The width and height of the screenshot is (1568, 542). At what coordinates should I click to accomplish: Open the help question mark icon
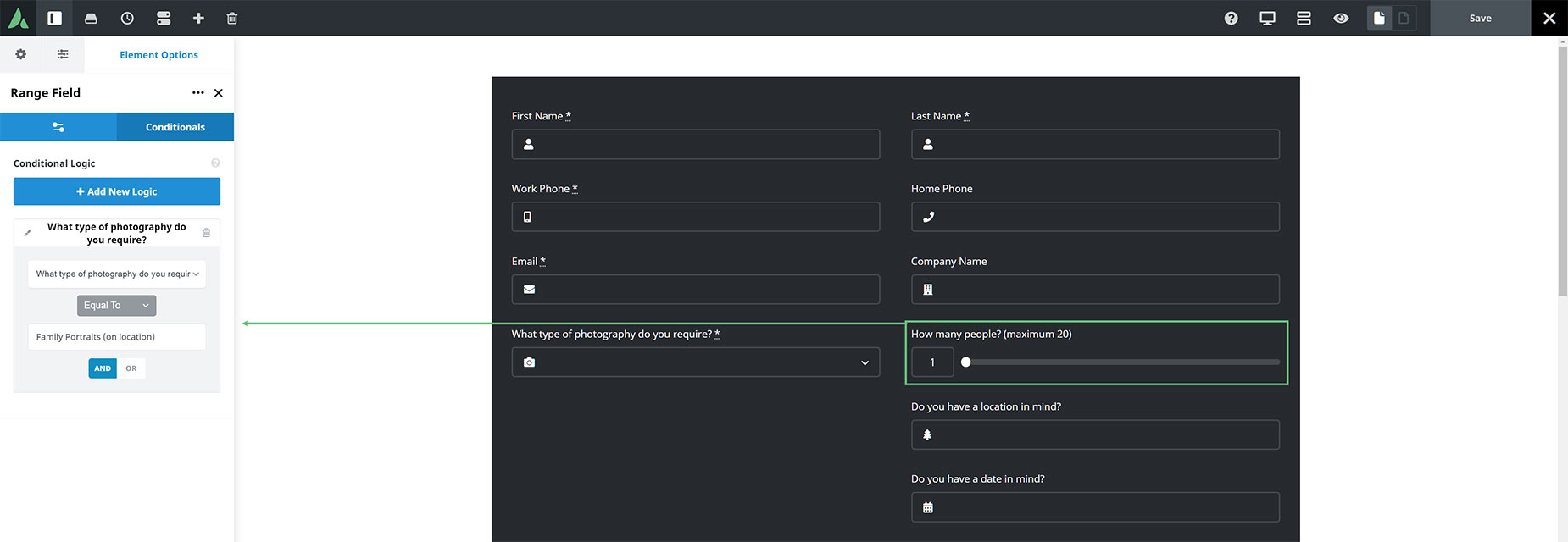pos(1232,18)
